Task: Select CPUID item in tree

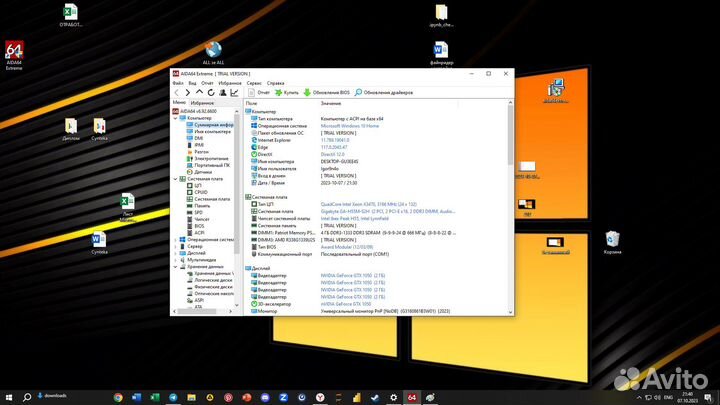Action: tap(197, 192)
